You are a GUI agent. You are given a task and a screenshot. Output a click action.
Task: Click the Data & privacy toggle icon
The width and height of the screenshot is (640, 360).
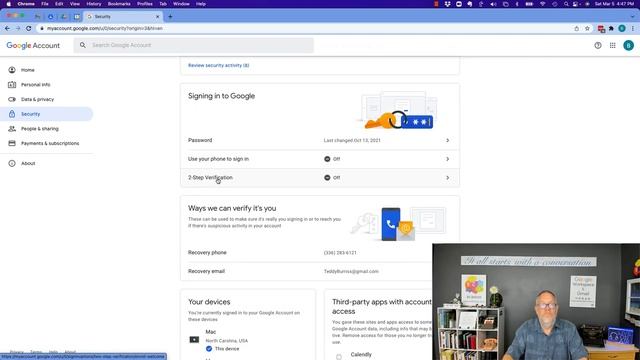(x=12, y=99)
